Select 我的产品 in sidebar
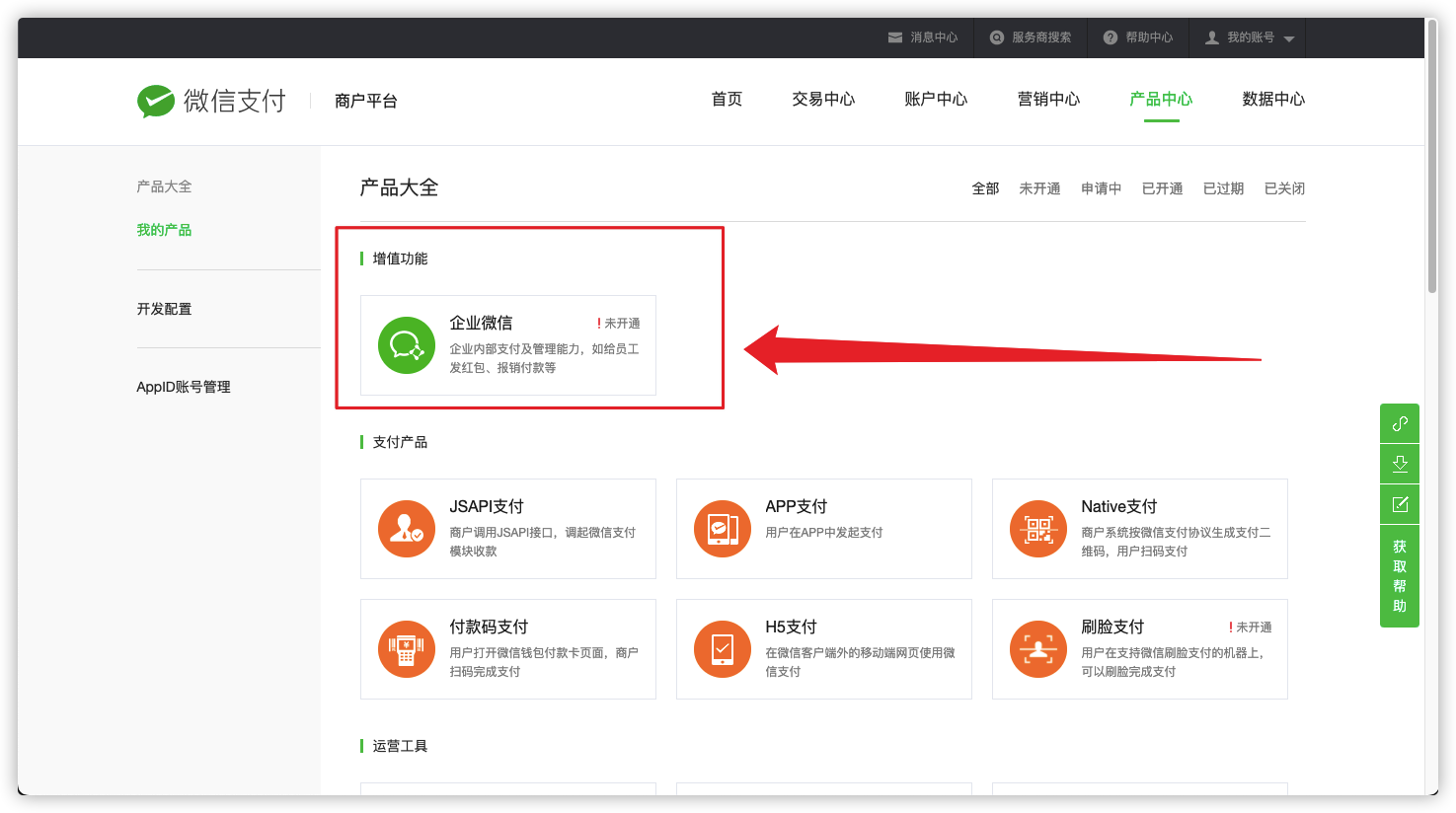Screen dimensions: 1456x813 (x=164, y=230)
